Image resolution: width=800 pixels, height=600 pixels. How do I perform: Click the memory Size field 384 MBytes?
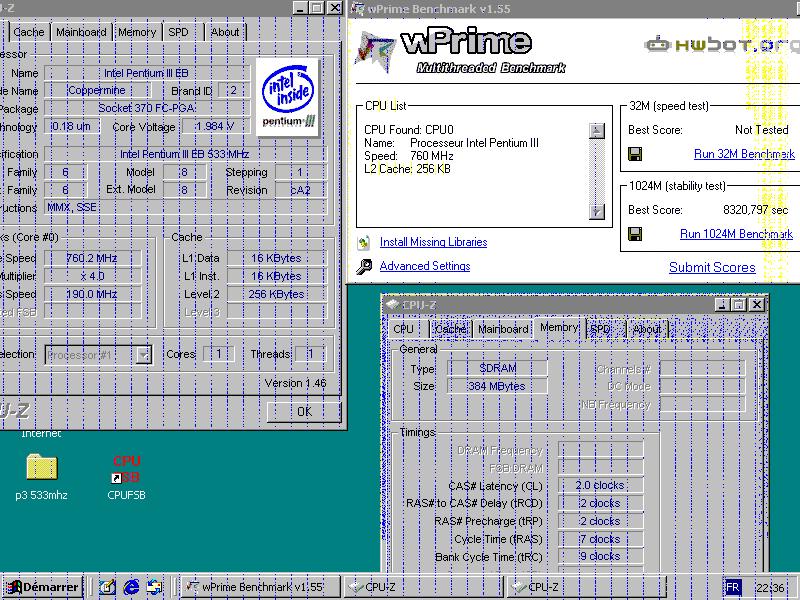(x=497, y=386)
